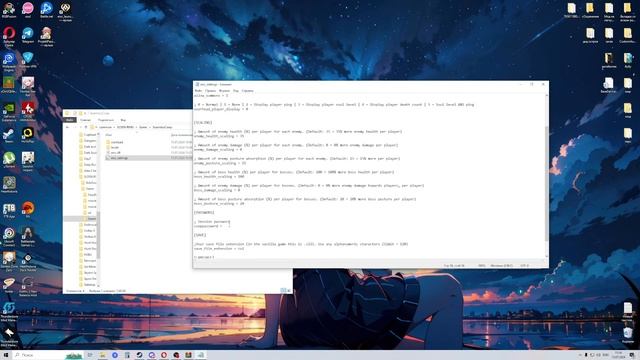Switch Explorer to large icons view
This screenshot has width=640, height=360.
pyautogui.click(x=288, y=290)
